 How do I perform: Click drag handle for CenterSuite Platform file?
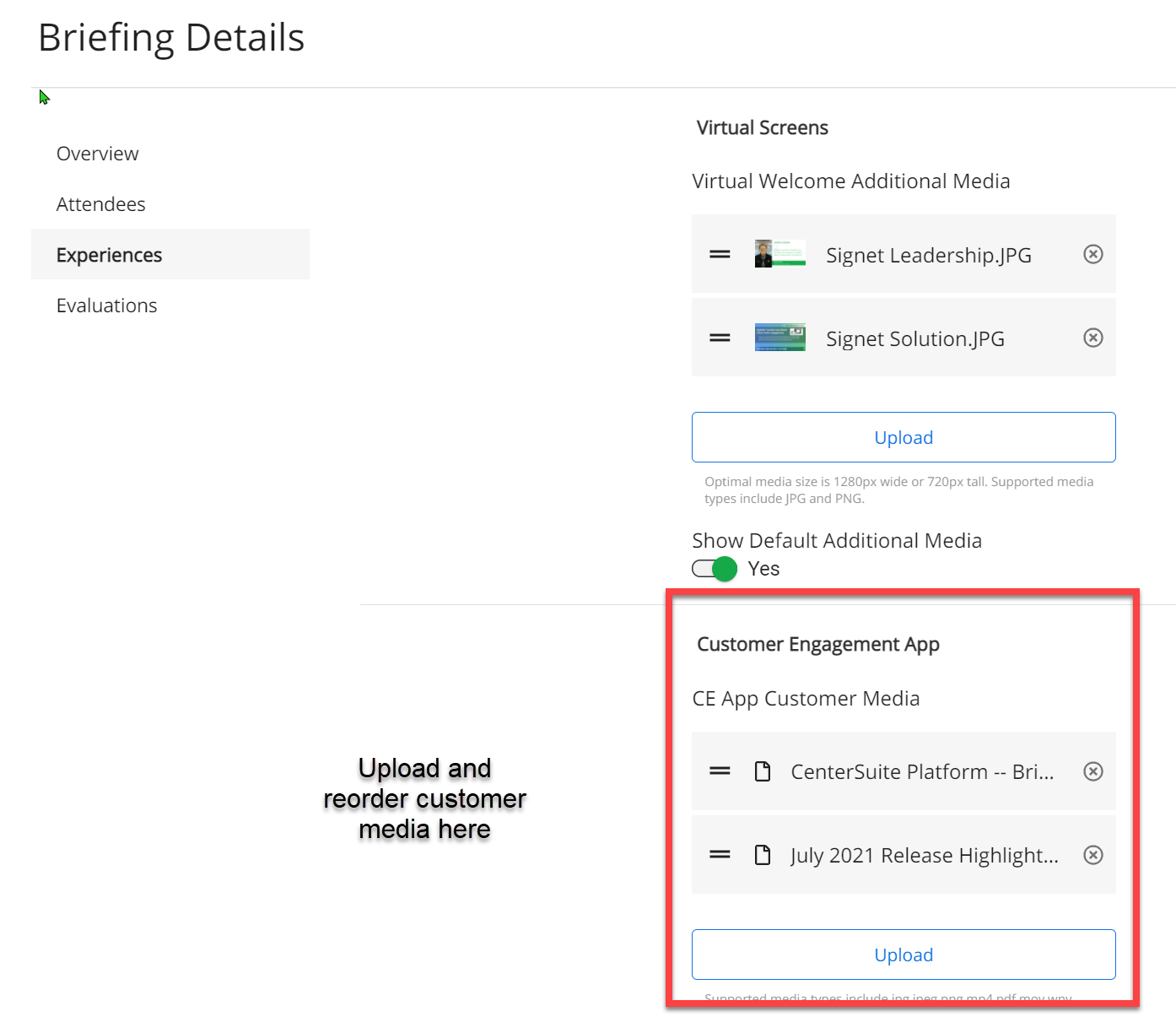[720, 771]
